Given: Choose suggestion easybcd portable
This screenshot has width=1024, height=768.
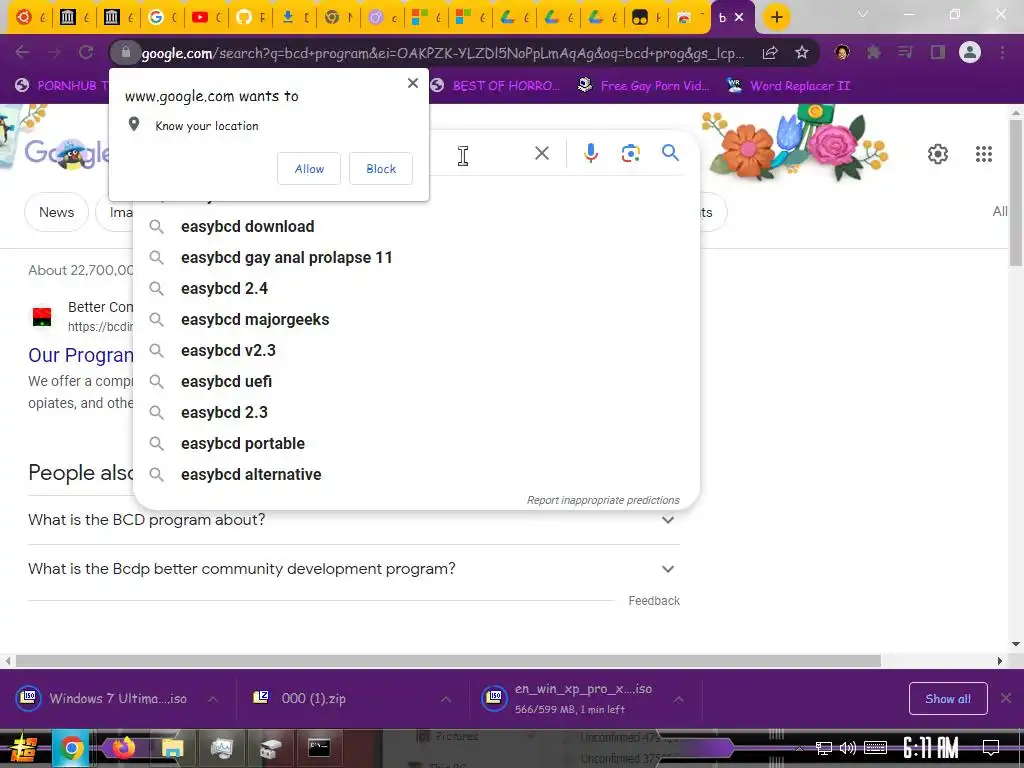Looking at the screenshot, I should click(x=416, y=443).
